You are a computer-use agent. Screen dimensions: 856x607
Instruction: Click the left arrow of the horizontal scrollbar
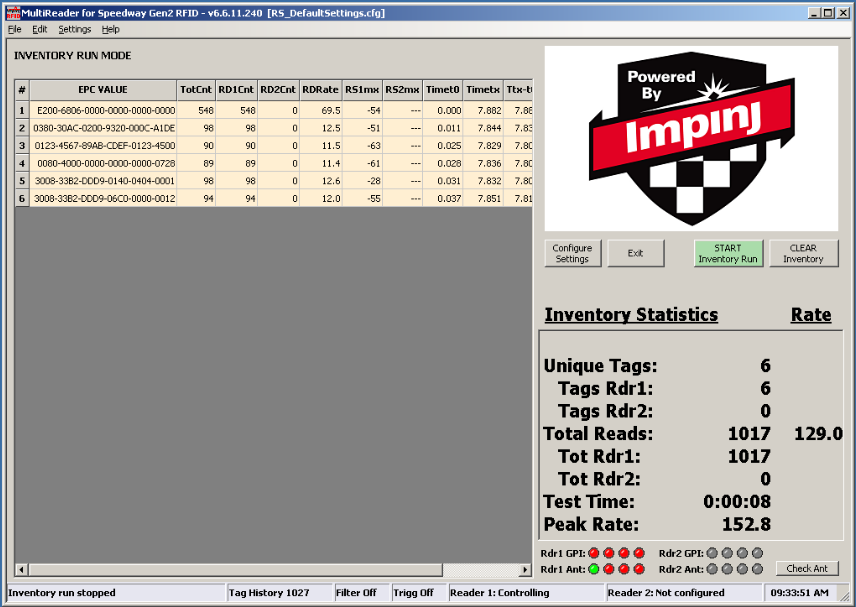point(21,570)
